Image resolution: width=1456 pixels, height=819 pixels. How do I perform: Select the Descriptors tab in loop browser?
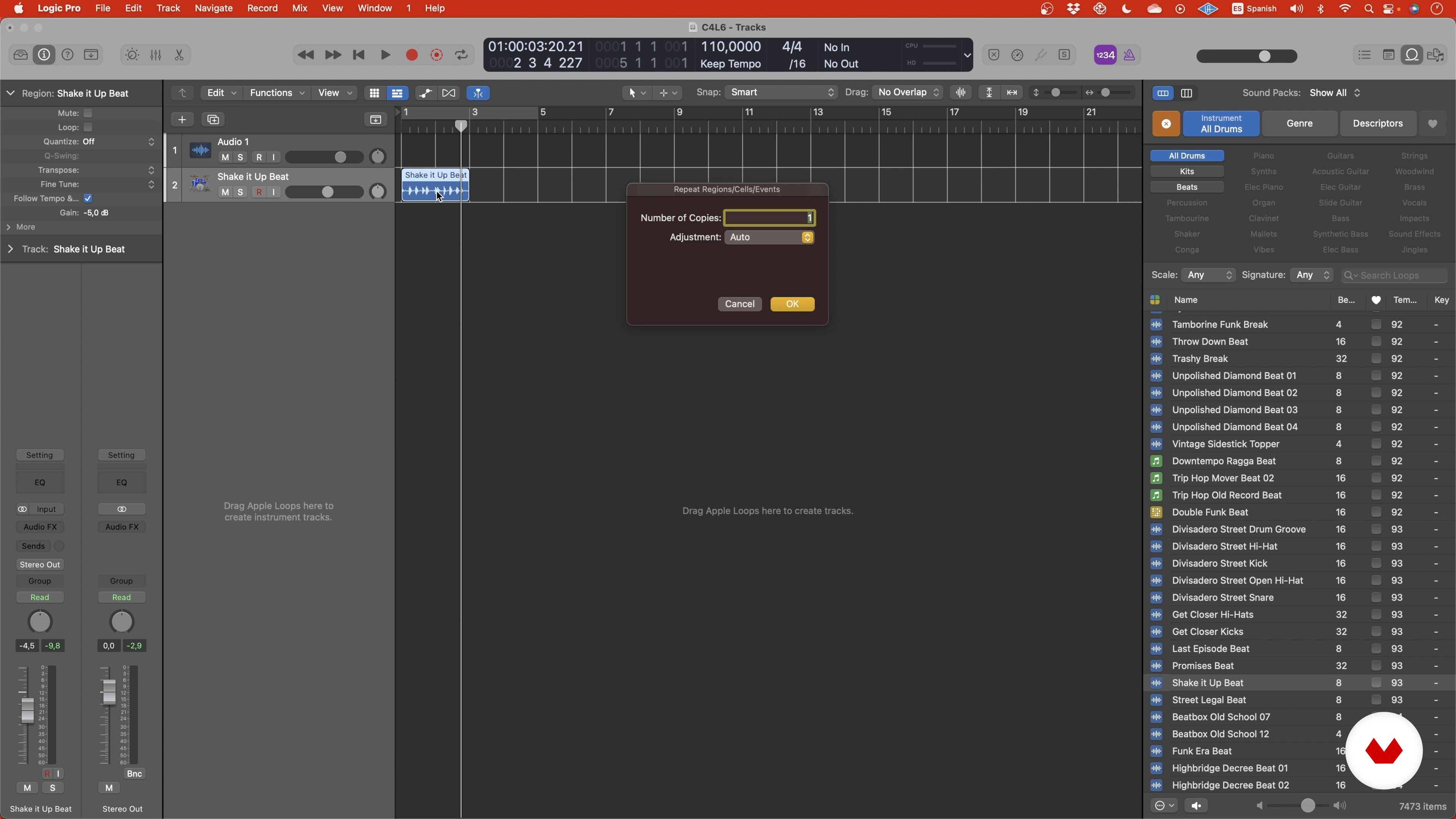[x=1378, y=123]
